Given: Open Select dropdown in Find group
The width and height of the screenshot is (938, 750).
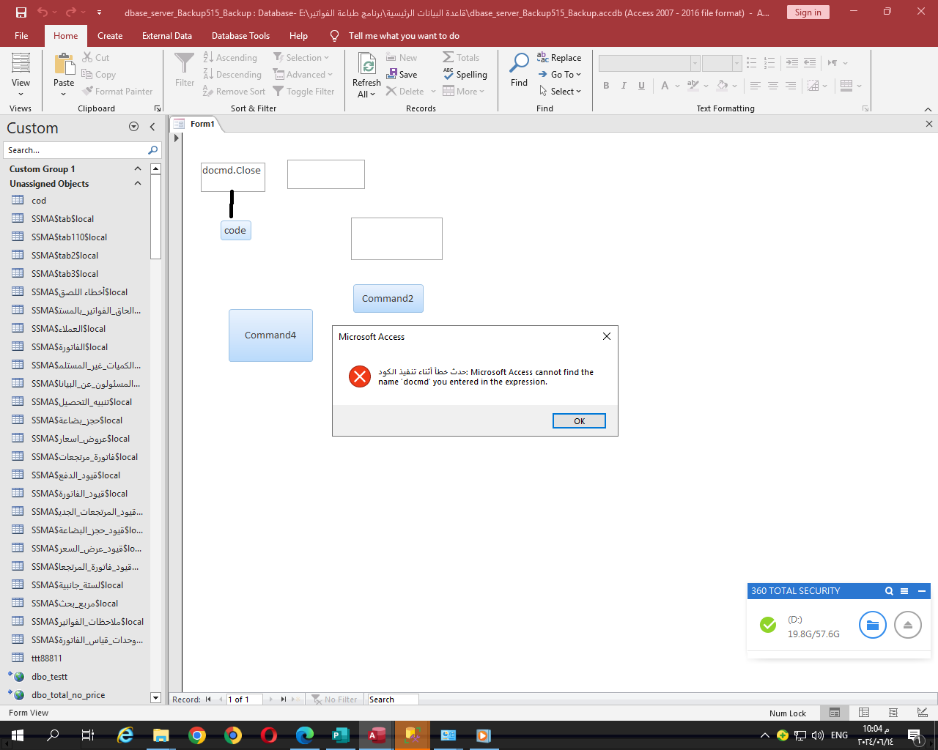Looking at the screenshot, I should click(560, 92).
